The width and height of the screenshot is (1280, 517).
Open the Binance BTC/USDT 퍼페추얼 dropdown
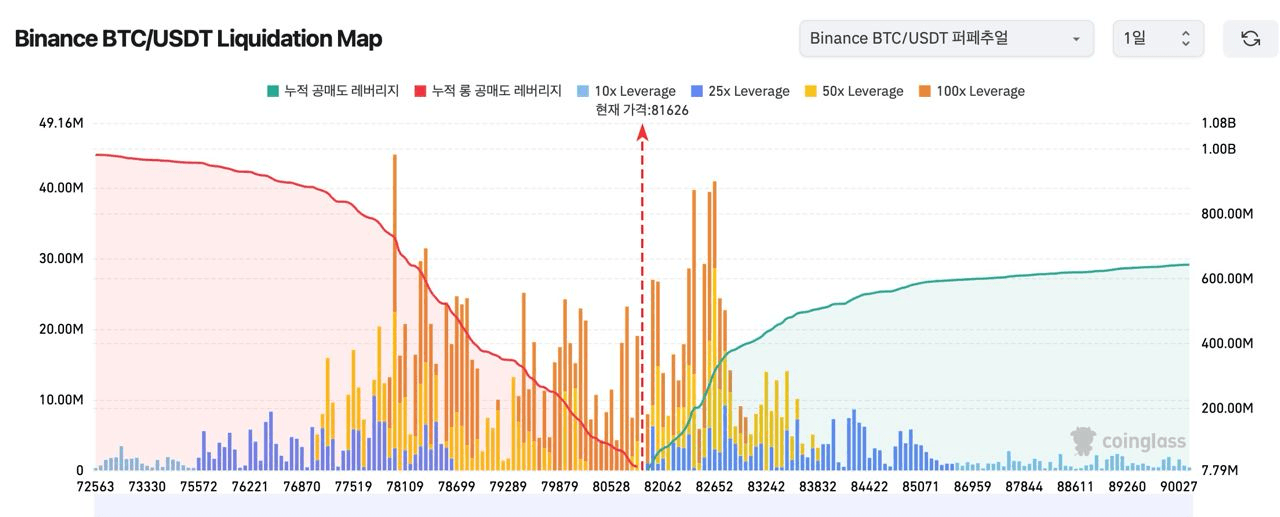947,38
